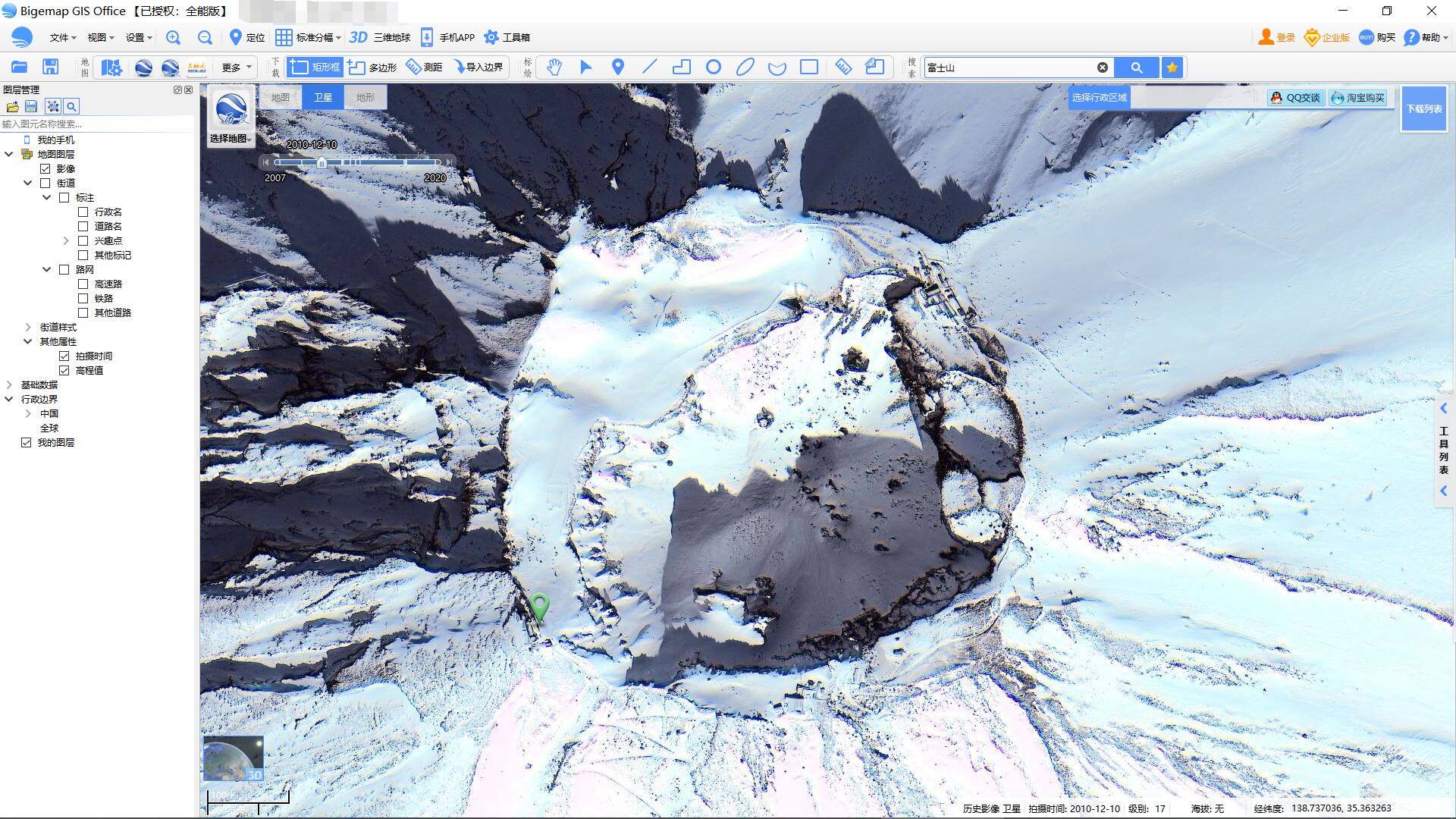Click the search magnifier button
The image size is (1456, 819).
tap(1136, 67)
